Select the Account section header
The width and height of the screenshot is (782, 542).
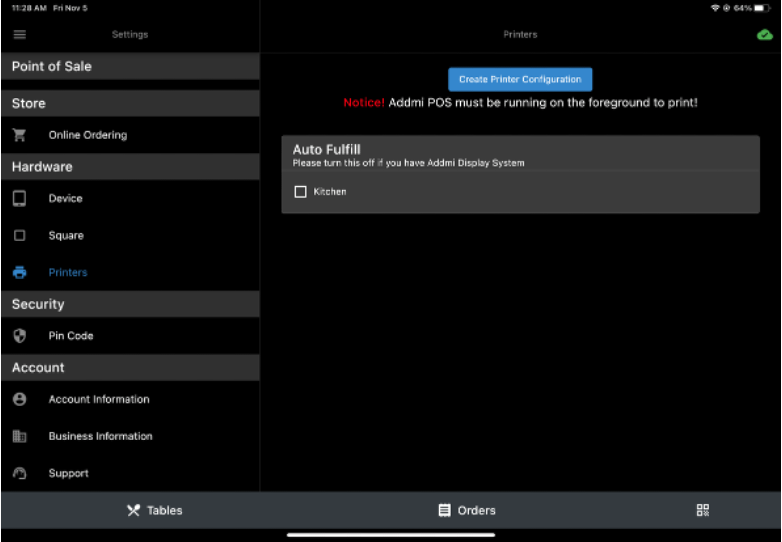[x=131, y=367]
